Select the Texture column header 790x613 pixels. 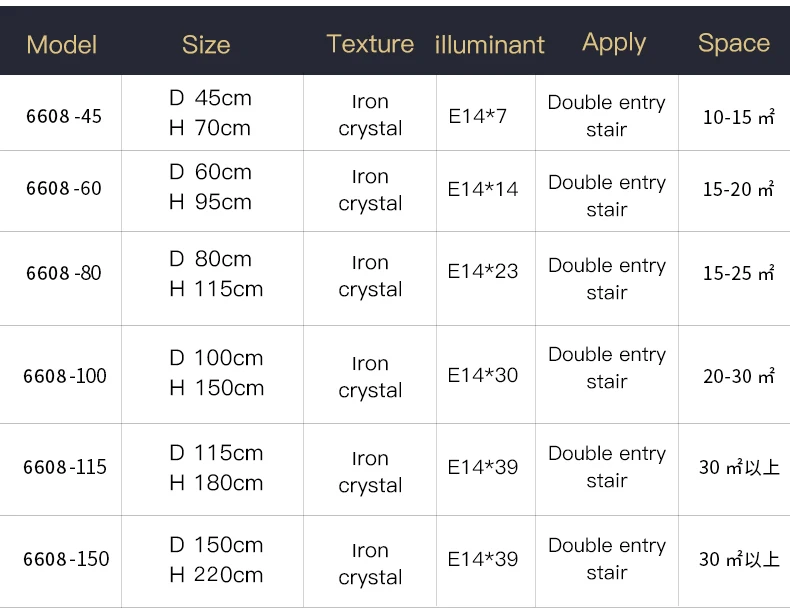pos(370,44)
